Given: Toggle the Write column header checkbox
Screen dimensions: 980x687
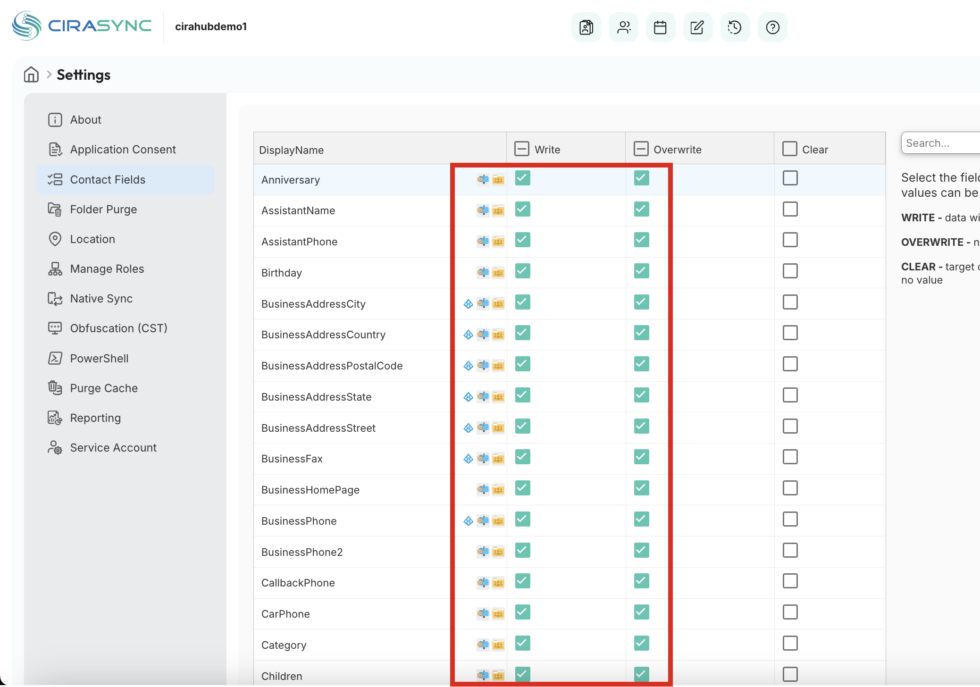Looking at the screenshot, I should (522, 149).
